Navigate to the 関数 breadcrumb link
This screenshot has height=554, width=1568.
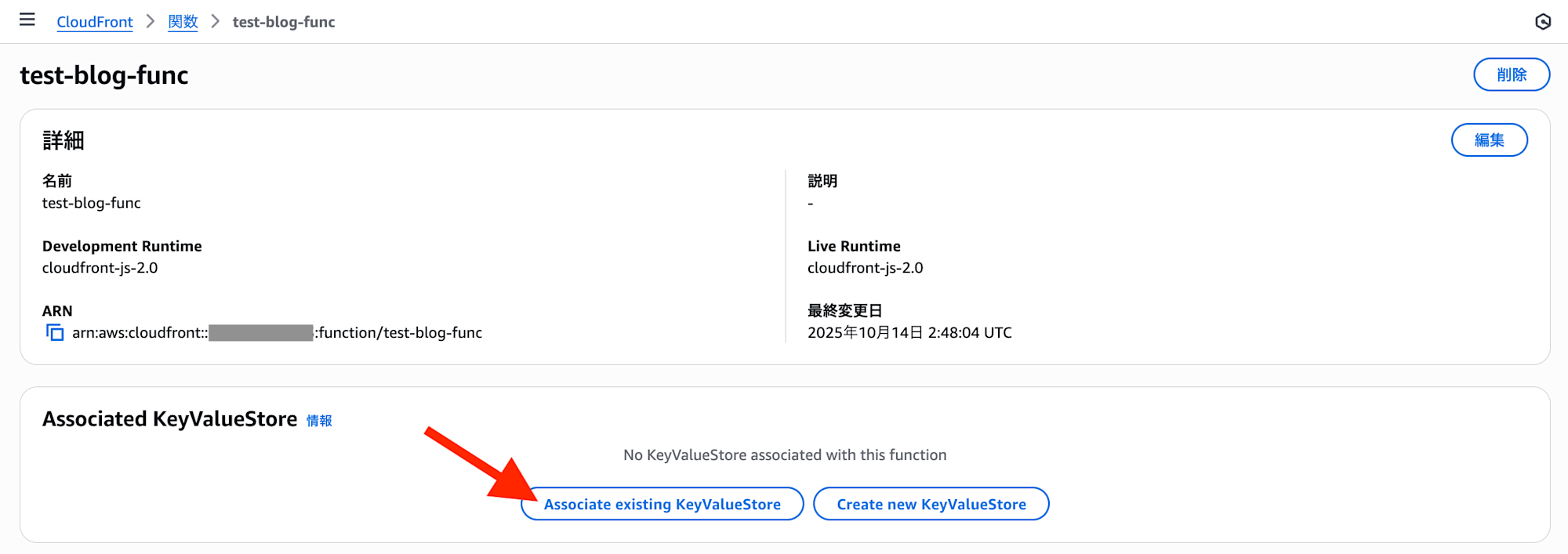pos(183,22)
